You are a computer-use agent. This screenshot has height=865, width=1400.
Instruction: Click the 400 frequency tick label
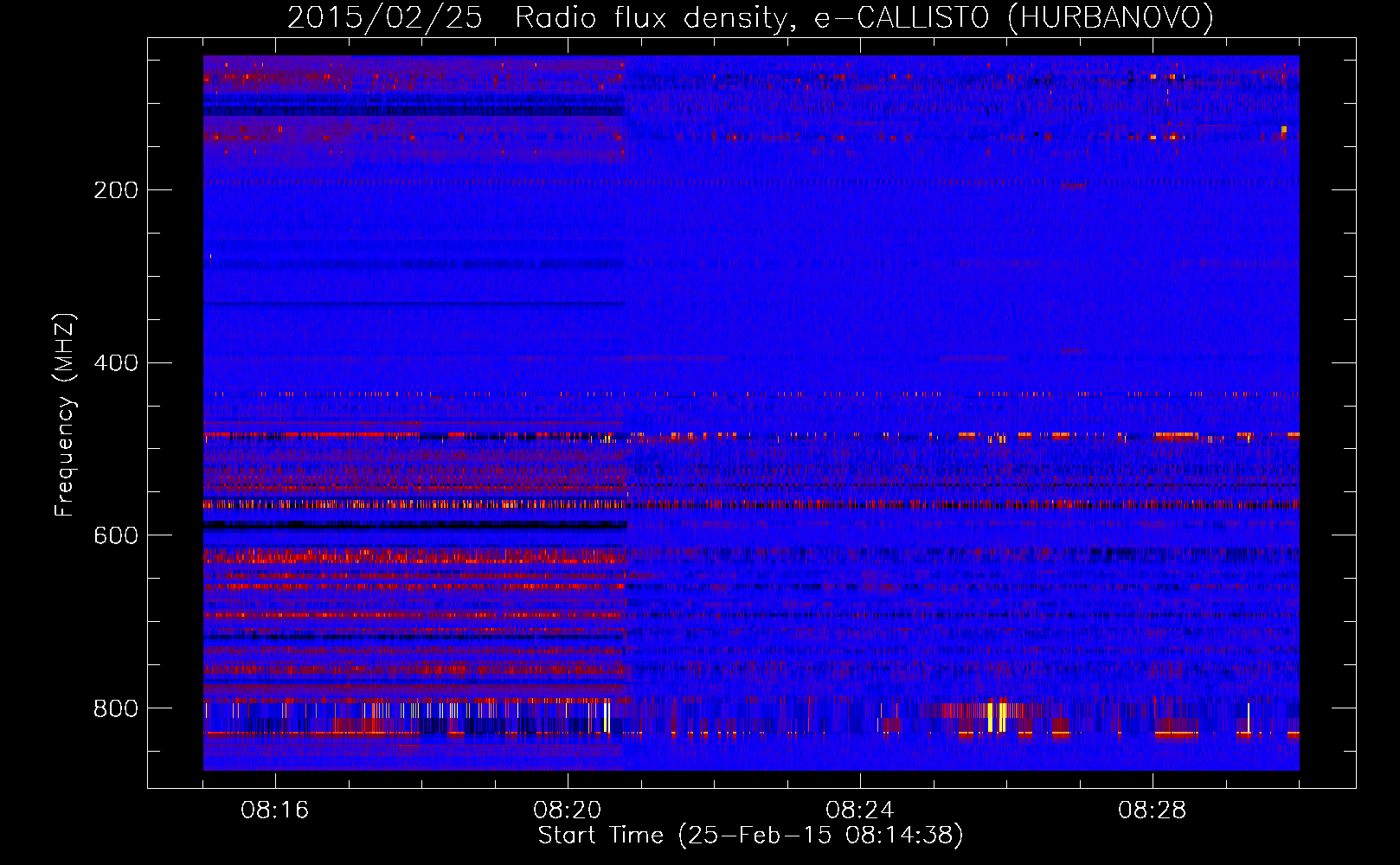click(x=116, y=363)
